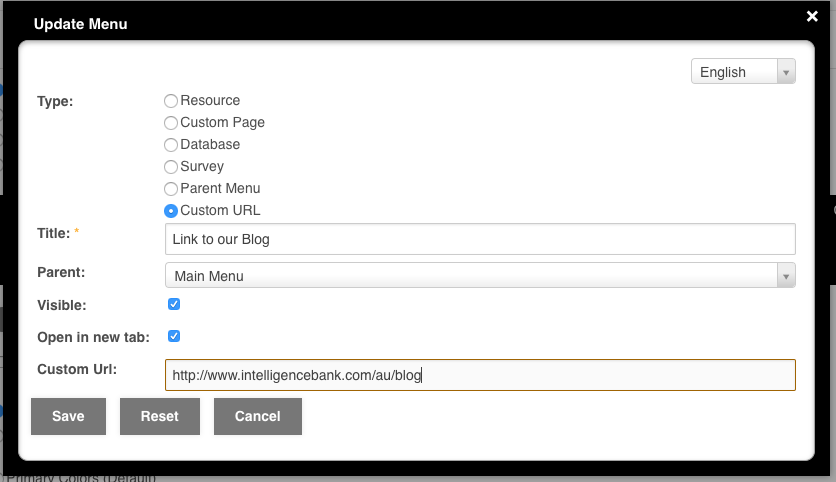Save the menu changes

pyautogui.click(x=68, y=416)
